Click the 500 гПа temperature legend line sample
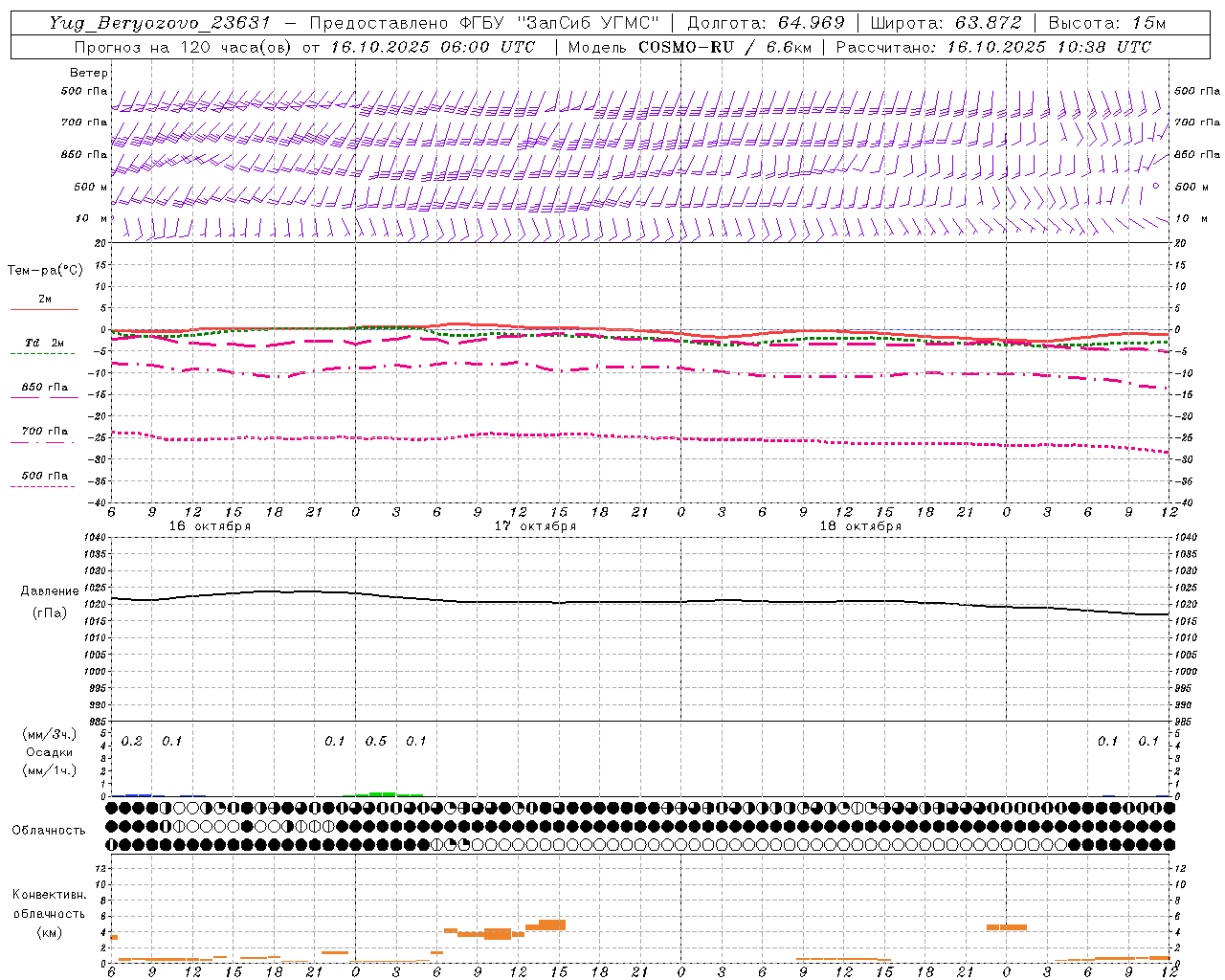1225x980 pixels. (42, 486)
